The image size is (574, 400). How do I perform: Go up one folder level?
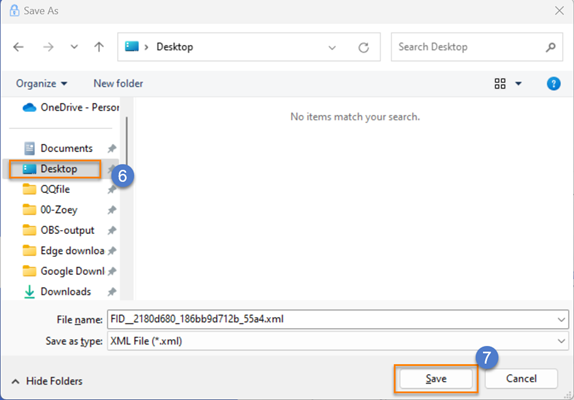point(99,47)
